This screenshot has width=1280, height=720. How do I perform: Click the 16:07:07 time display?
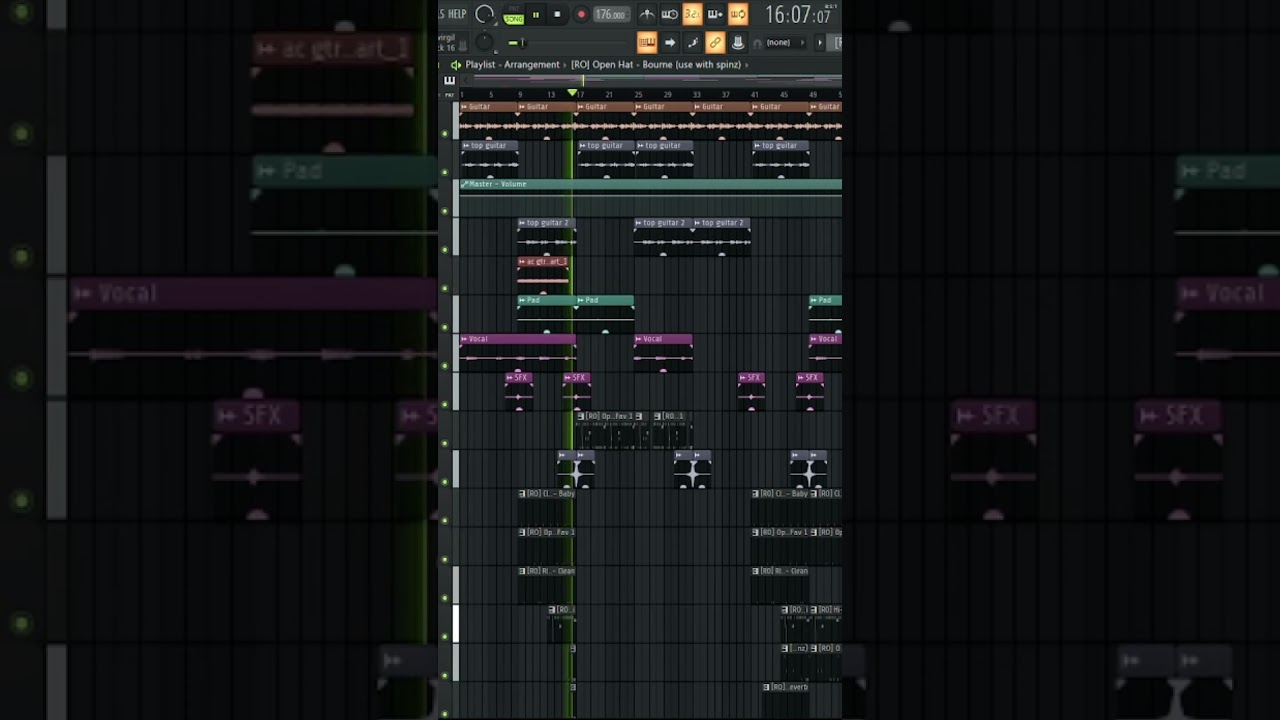(x=798, y=15)
